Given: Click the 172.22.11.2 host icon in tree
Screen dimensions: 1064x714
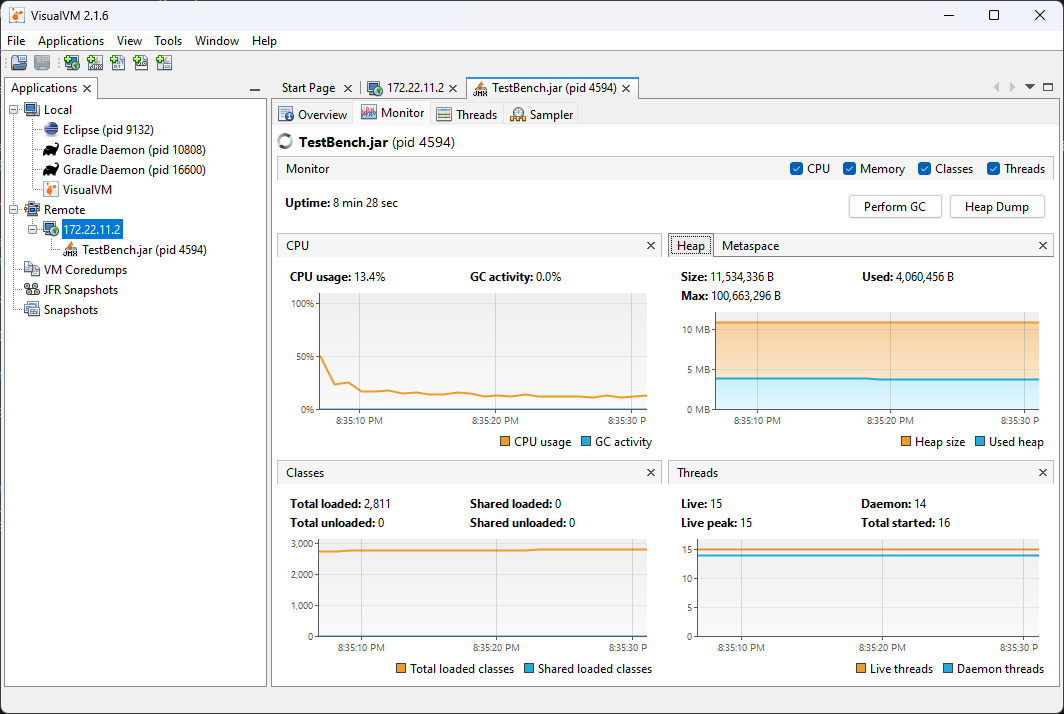Looking at the screenshot, I should pos(51,229).
